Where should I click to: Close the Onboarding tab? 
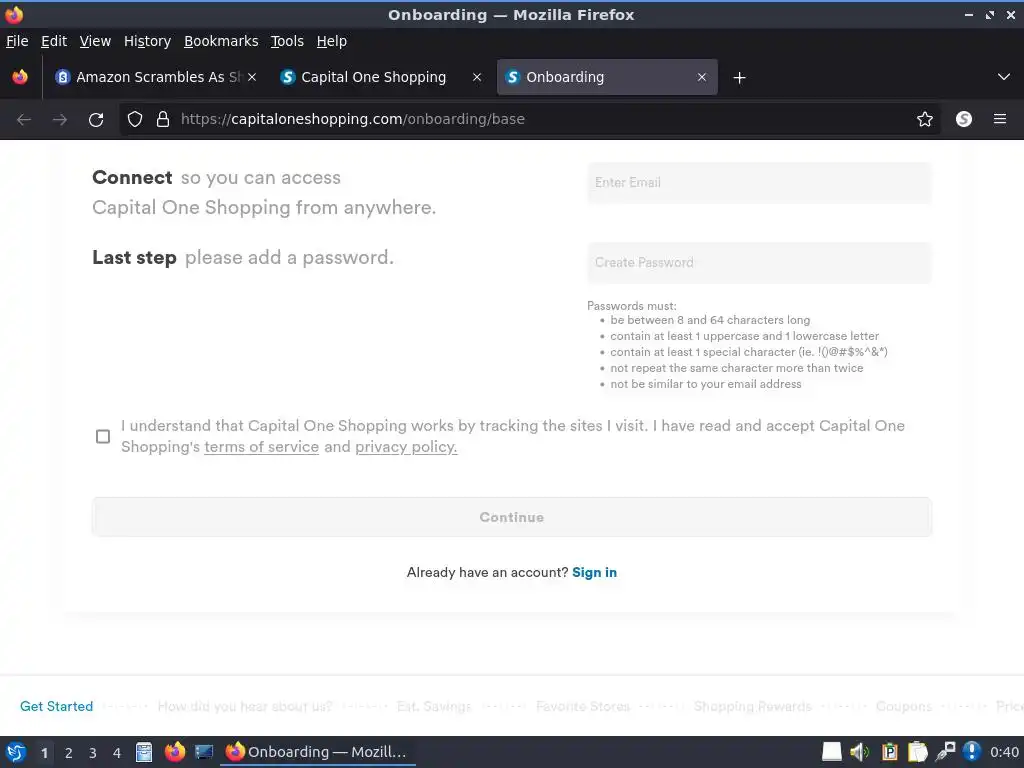pyautogui.click(x=702, y=77)
